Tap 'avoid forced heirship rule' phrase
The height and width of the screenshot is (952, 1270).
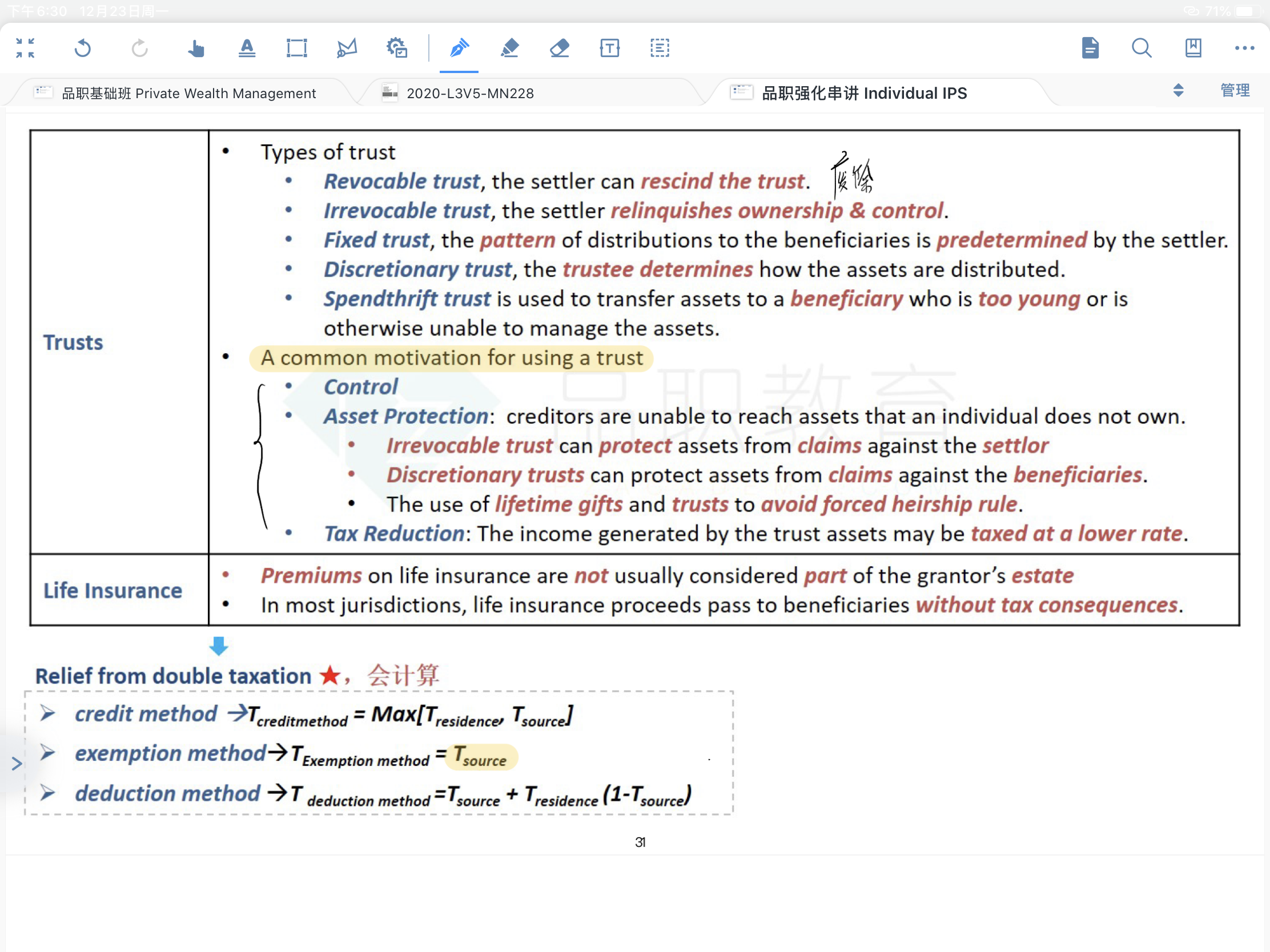[889, 505]
